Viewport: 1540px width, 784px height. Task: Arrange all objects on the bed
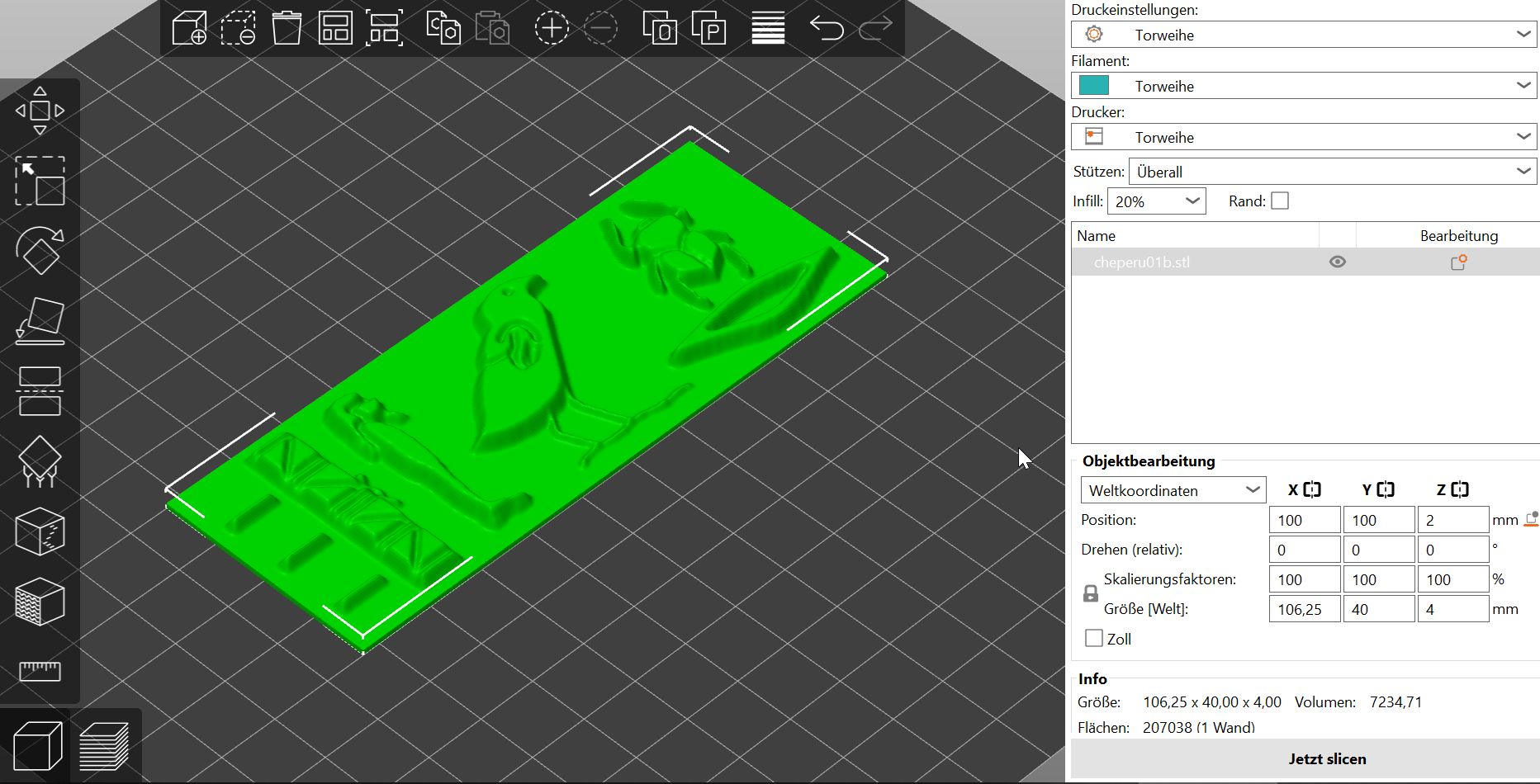click(335, 28)
